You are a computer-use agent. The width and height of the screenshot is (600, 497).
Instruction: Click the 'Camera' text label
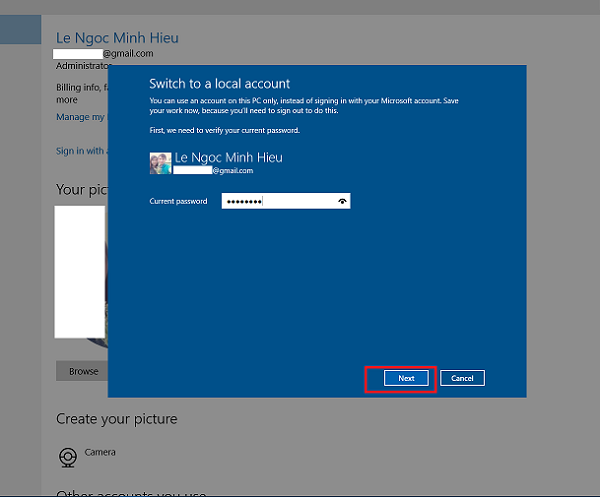pyautogui.click(x=100, y=452)
